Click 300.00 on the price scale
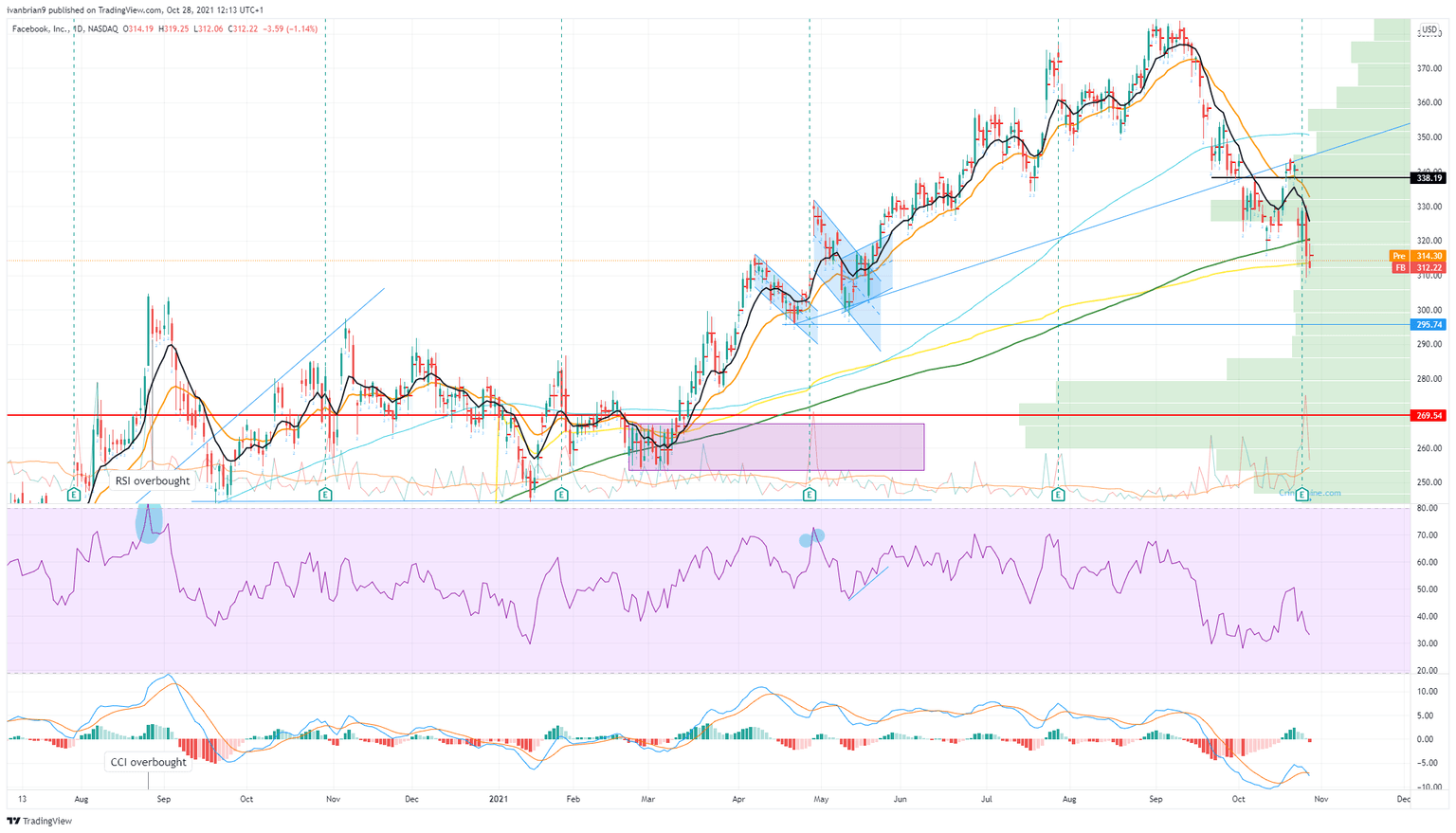The width and height of the screenshot is (1456, 833). (x=1429, y=310)
